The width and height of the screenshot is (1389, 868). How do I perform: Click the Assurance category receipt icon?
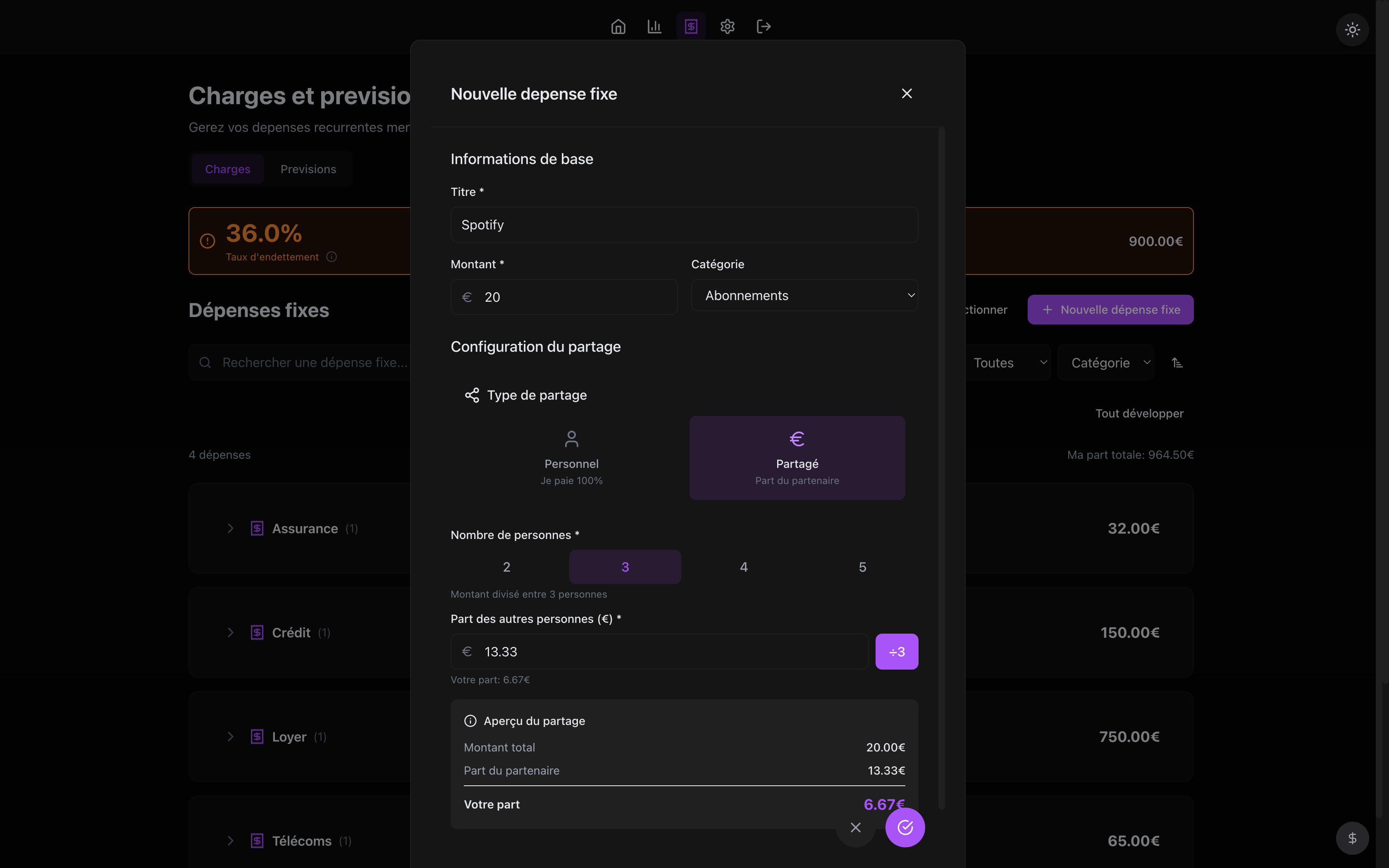coord(257,528)
